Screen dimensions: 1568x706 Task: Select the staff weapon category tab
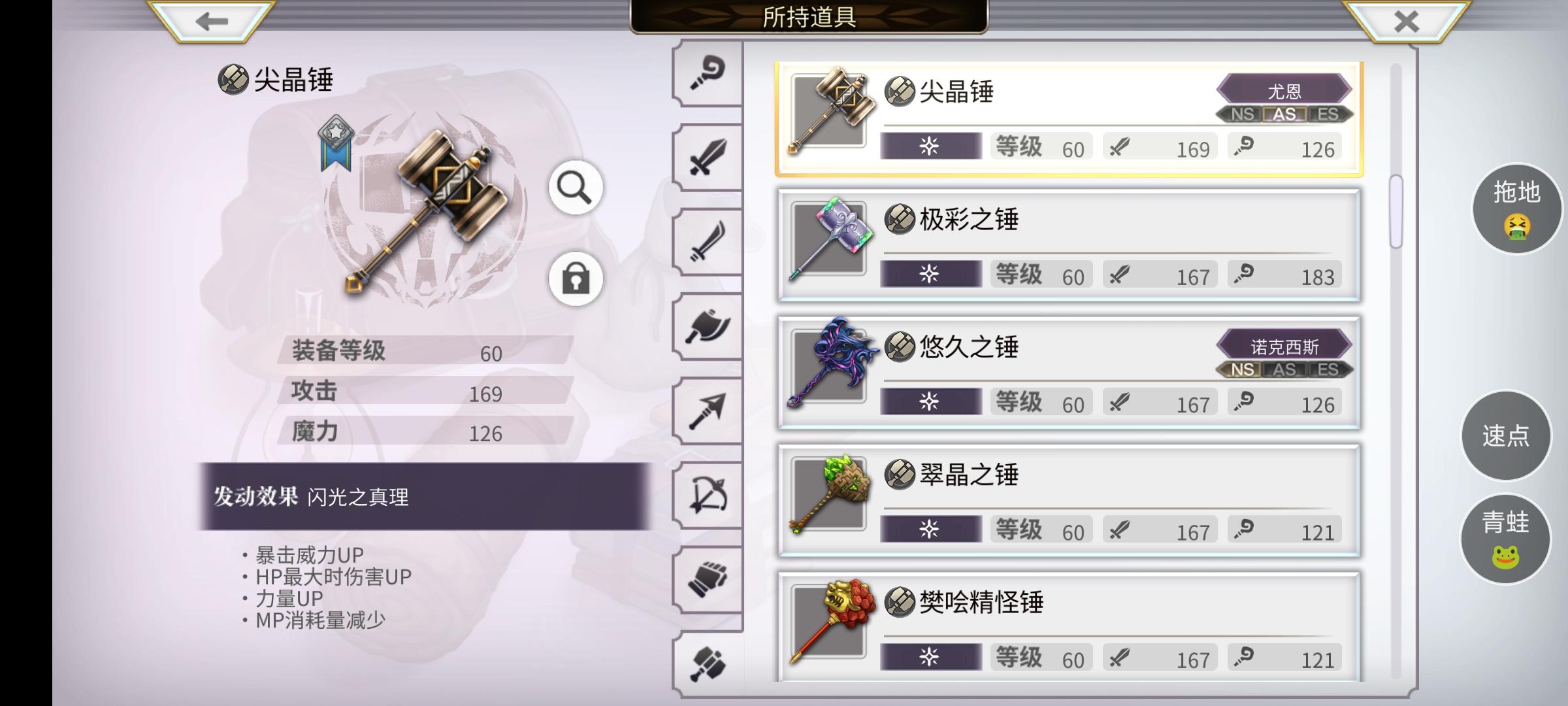tap(708, 73)
